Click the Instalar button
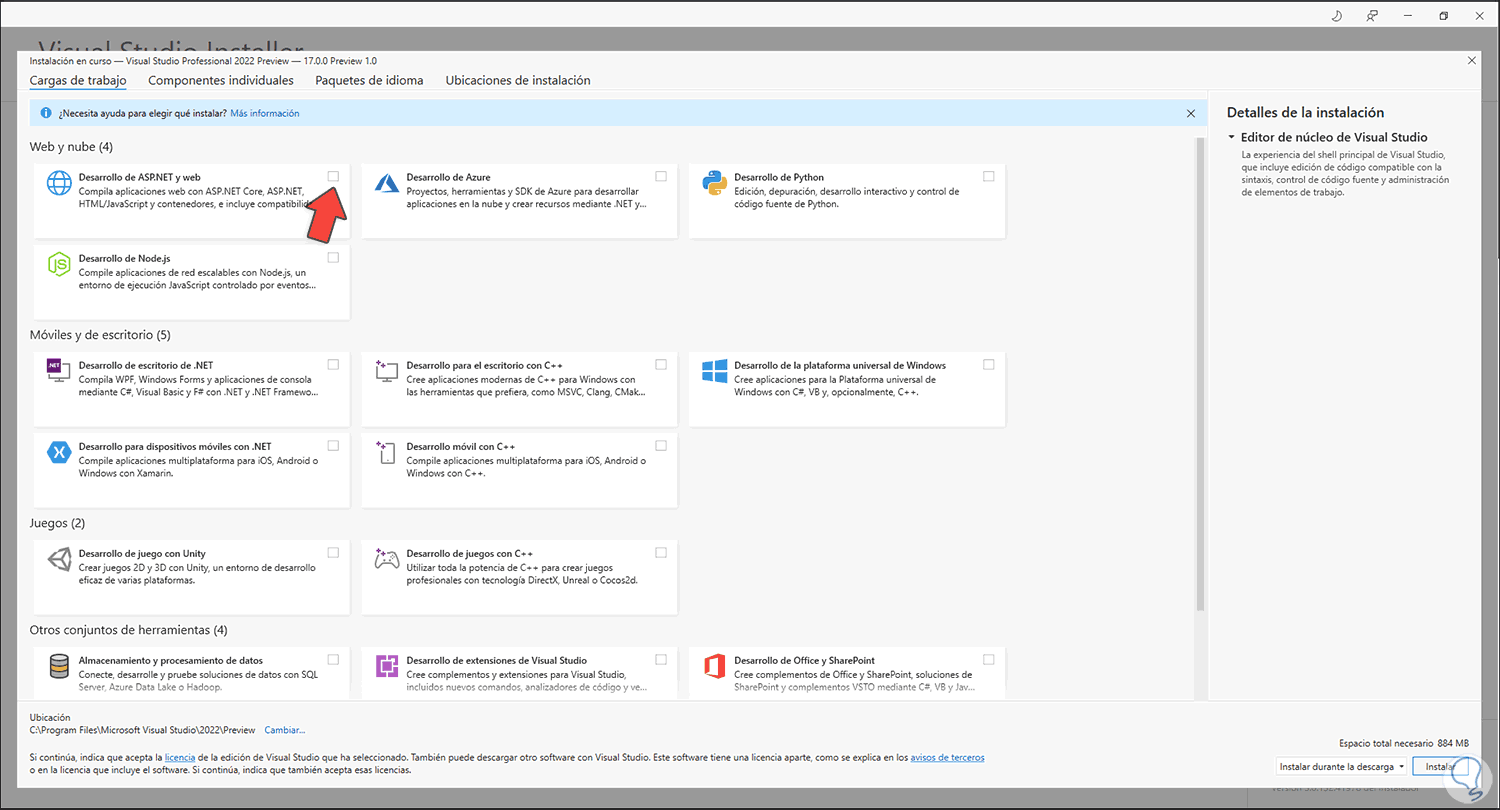This screenshot has height=810, width=1500. [1440, 767]
